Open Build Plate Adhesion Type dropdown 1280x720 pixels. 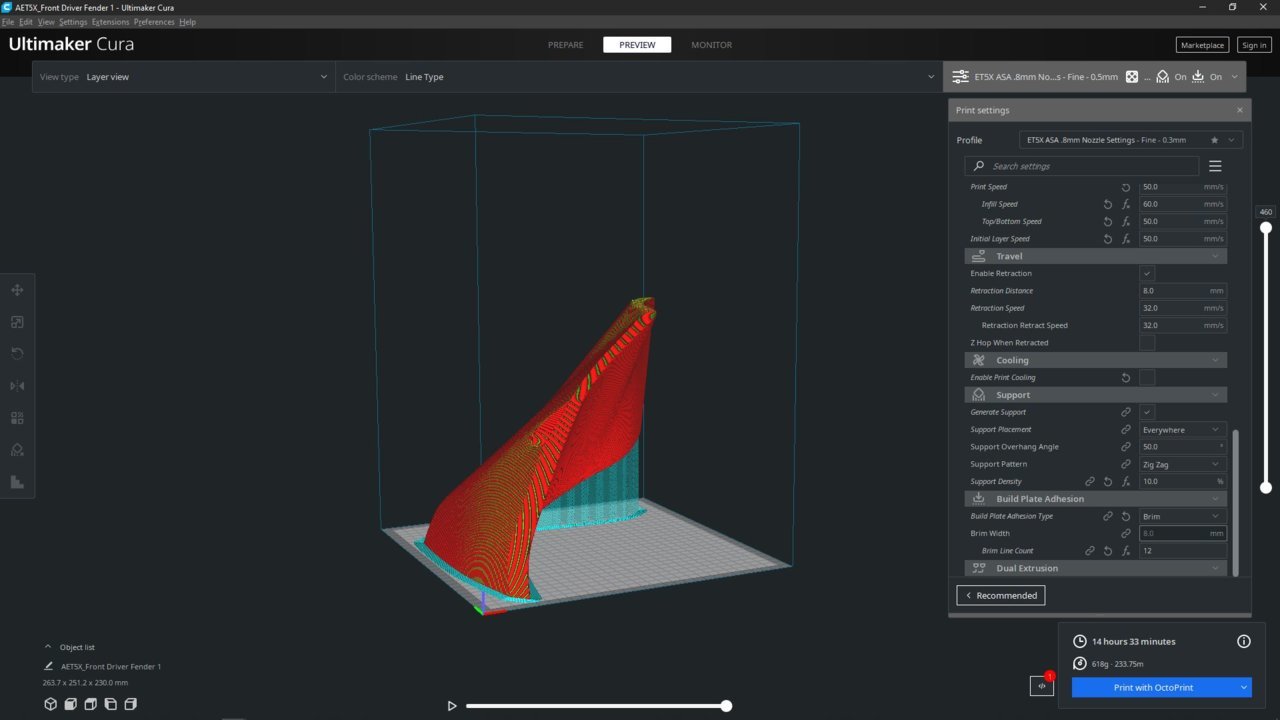pos(1183,516)
